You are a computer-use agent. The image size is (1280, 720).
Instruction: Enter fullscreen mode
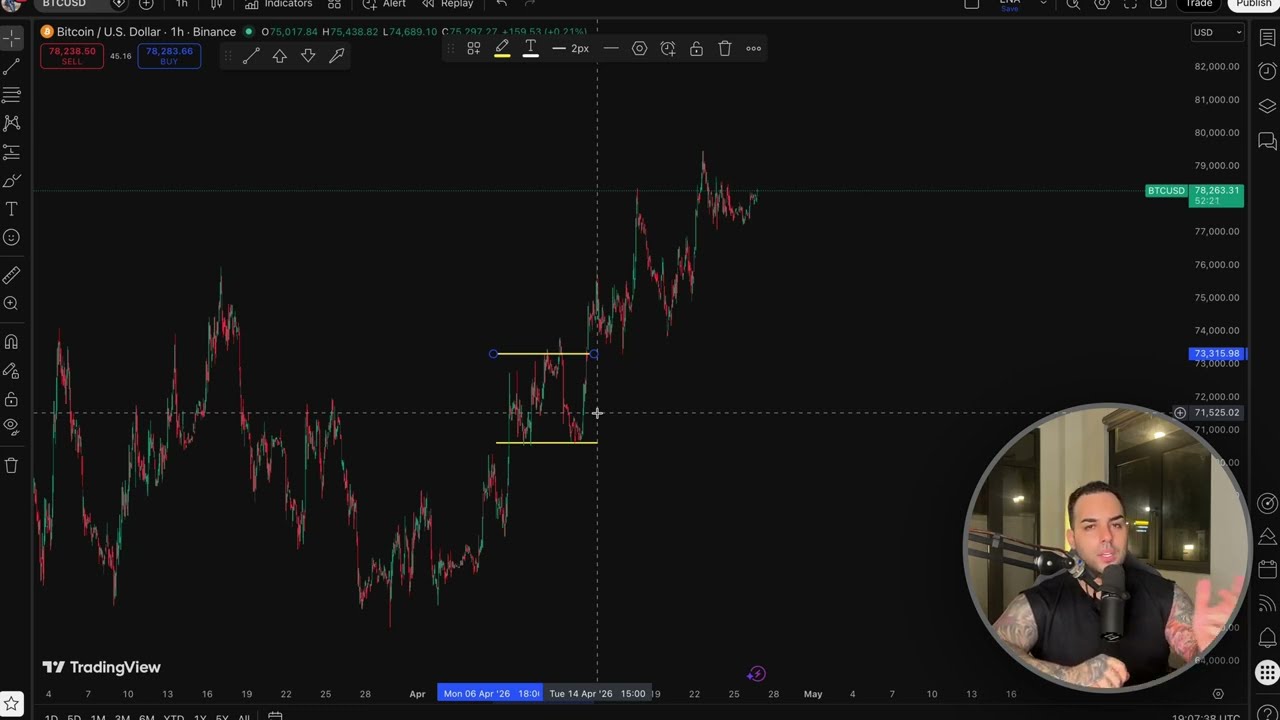coord(1130,4)
